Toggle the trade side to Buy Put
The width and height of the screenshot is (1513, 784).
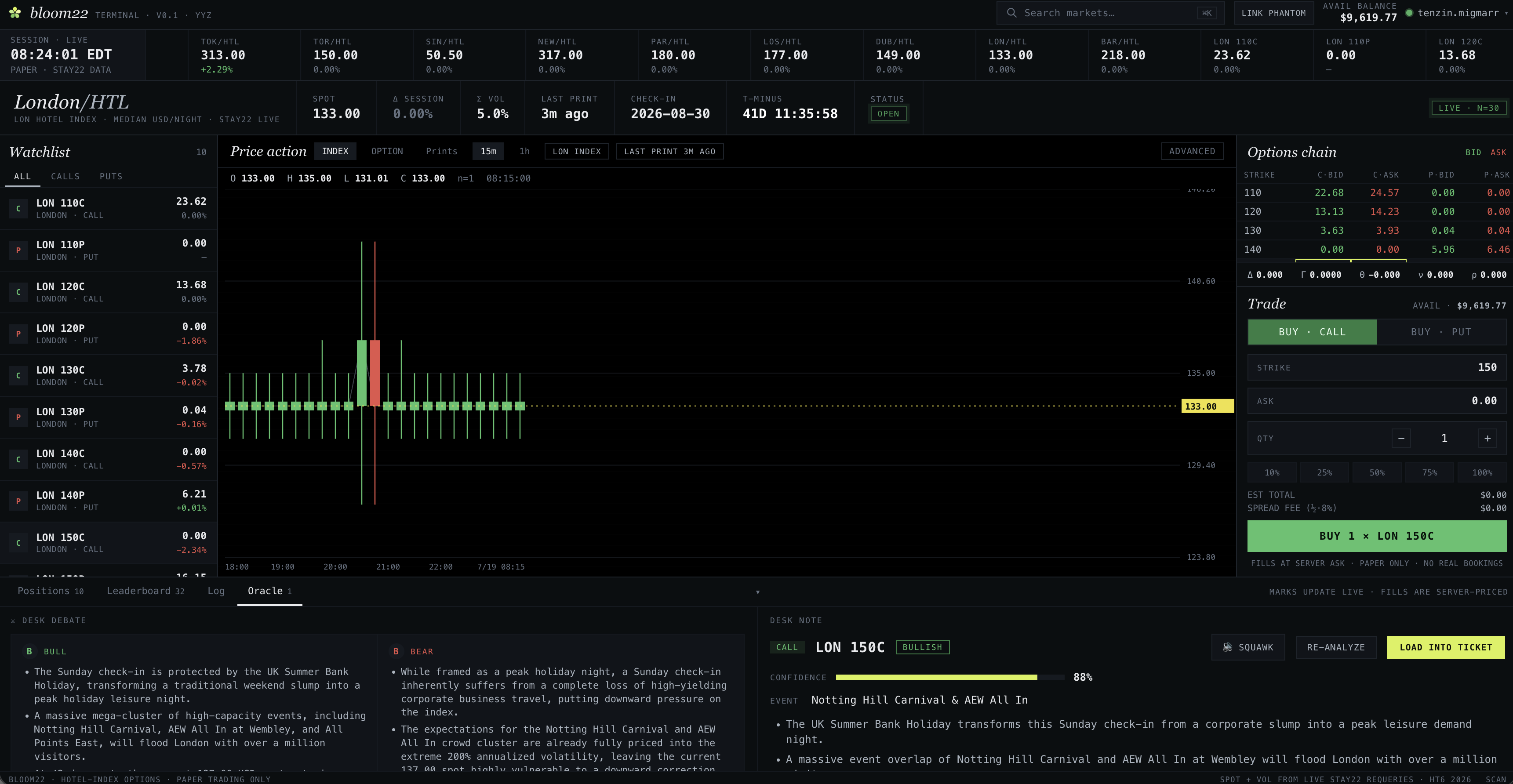1441,332
